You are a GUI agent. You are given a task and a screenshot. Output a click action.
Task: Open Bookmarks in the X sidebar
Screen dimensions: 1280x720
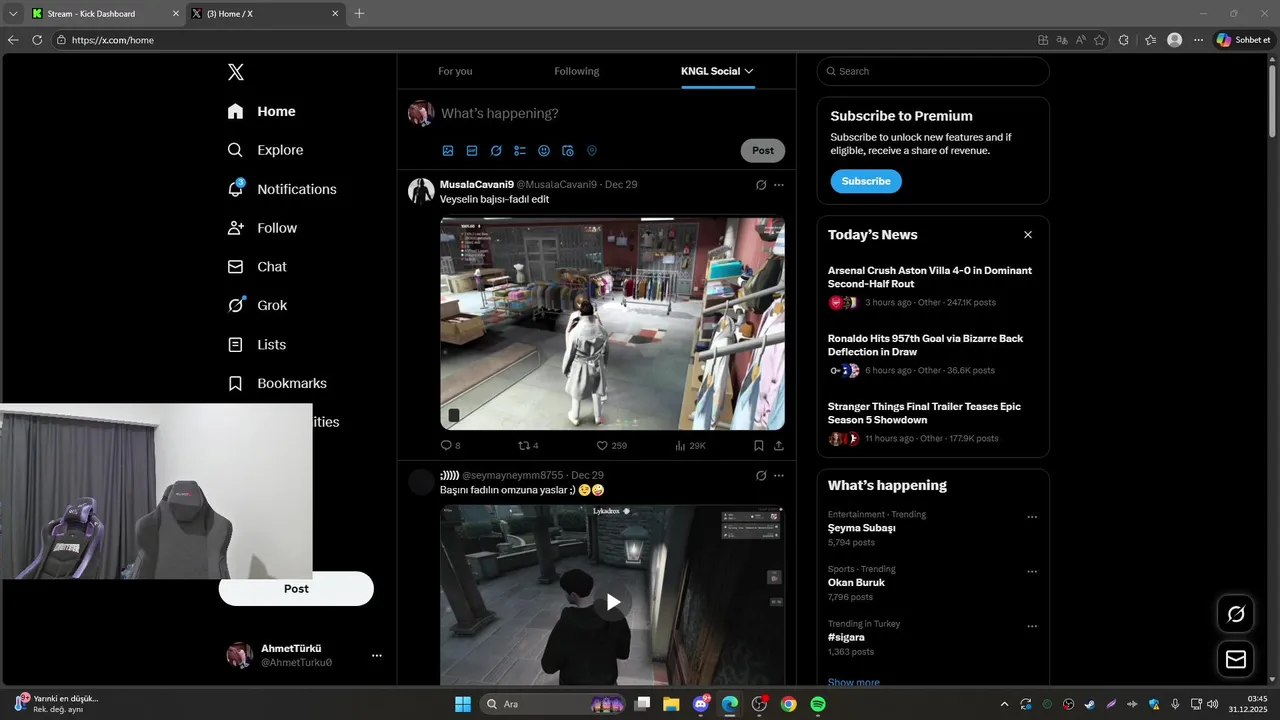[277, 383]
